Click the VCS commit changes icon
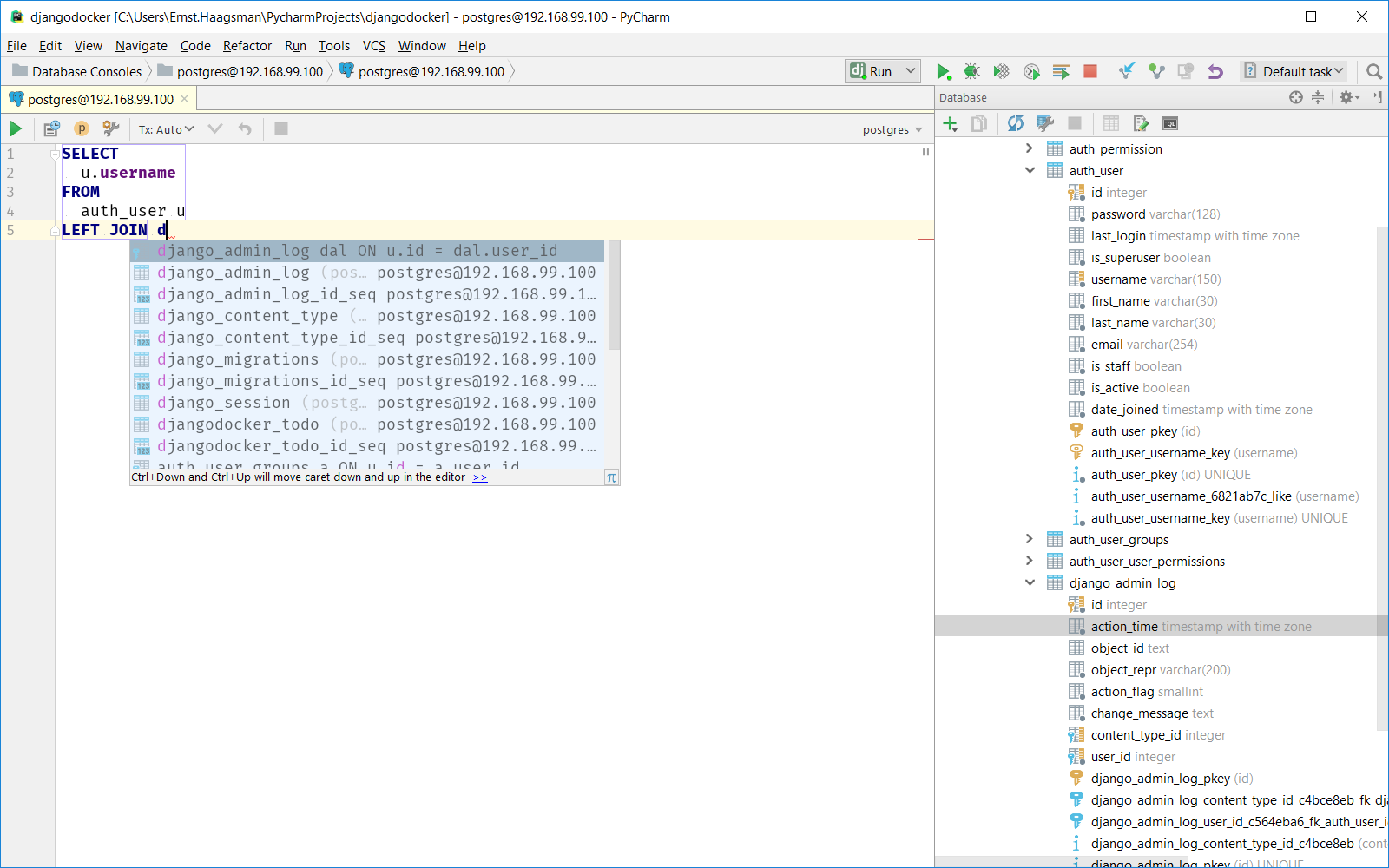1389x868 pixels. pyautogui.click(x=1156, y=71)
